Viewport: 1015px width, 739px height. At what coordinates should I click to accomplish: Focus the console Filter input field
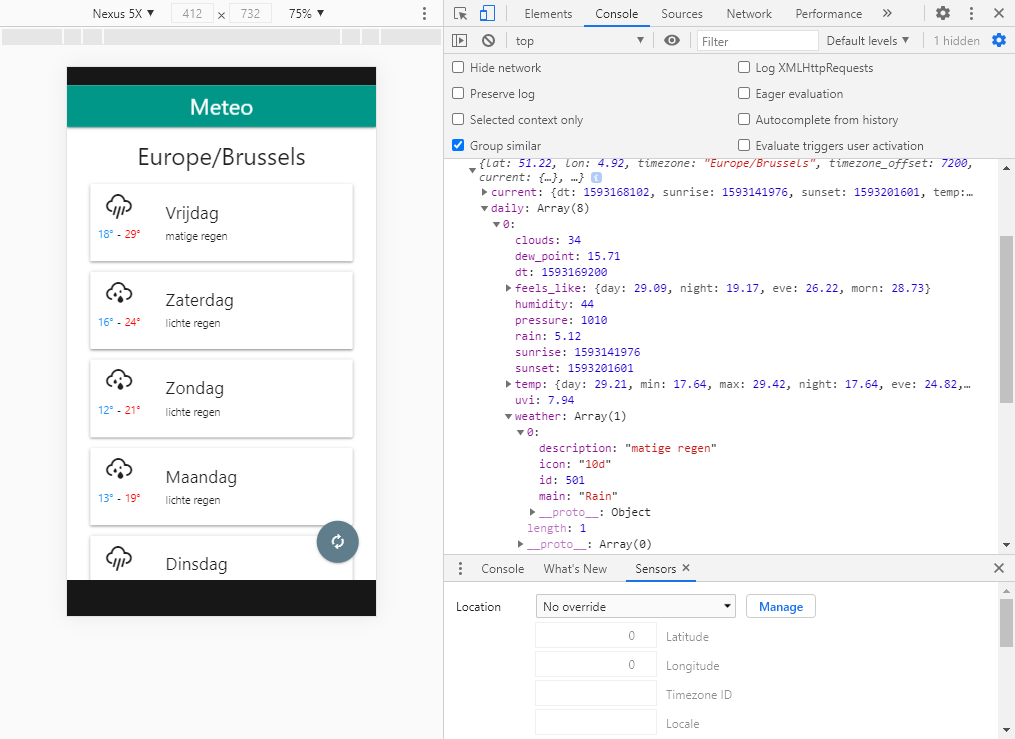pos(757,41)
